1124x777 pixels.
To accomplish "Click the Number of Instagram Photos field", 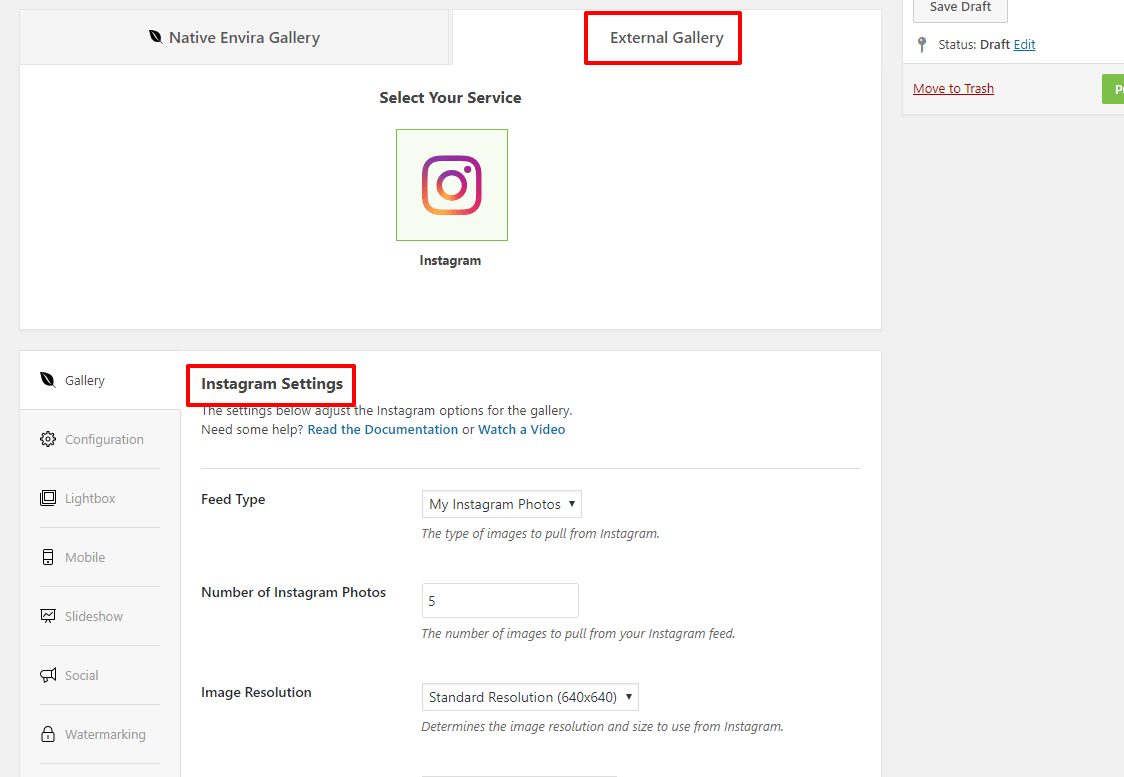I will pyautogui.click(x=500, y=601).
